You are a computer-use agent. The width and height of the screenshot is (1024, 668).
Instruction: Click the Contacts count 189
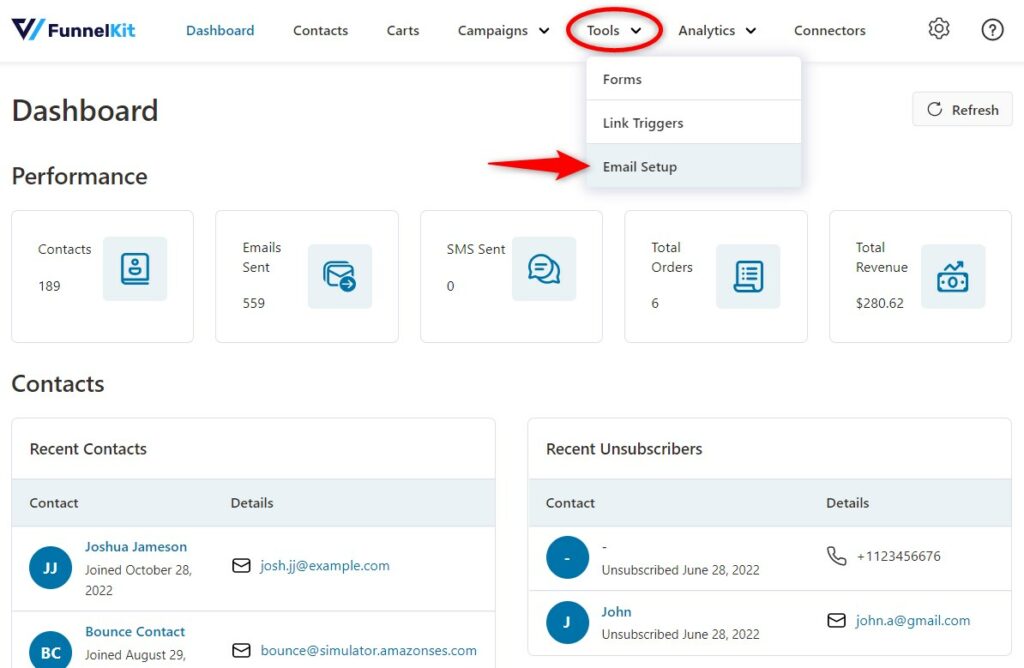pos(49,286)
